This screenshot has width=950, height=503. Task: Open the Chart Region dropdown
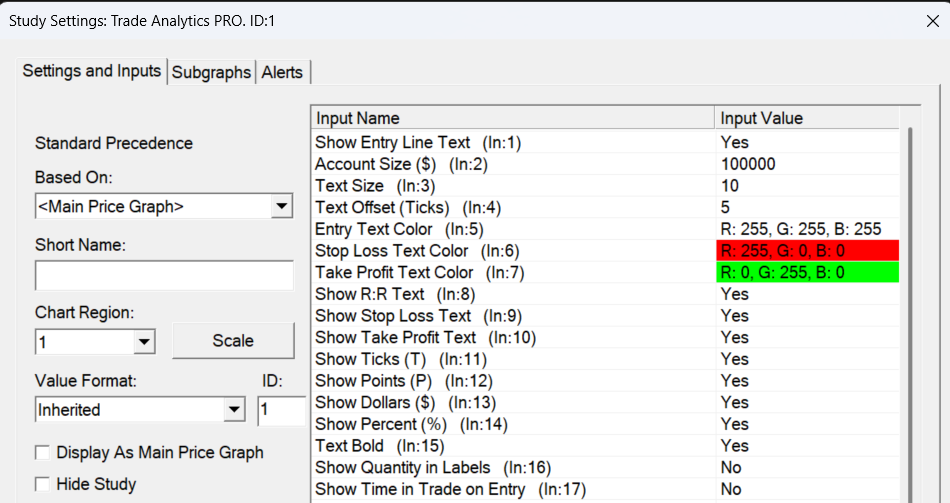[x=145, y=342]
